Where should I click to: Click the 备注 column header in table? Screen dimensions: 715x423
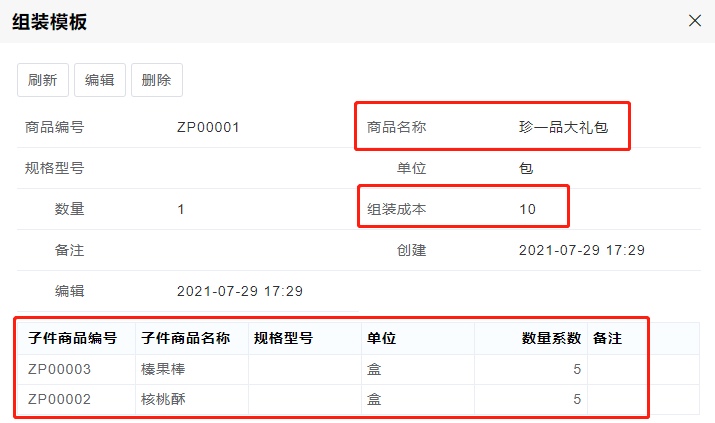point(607,339)
